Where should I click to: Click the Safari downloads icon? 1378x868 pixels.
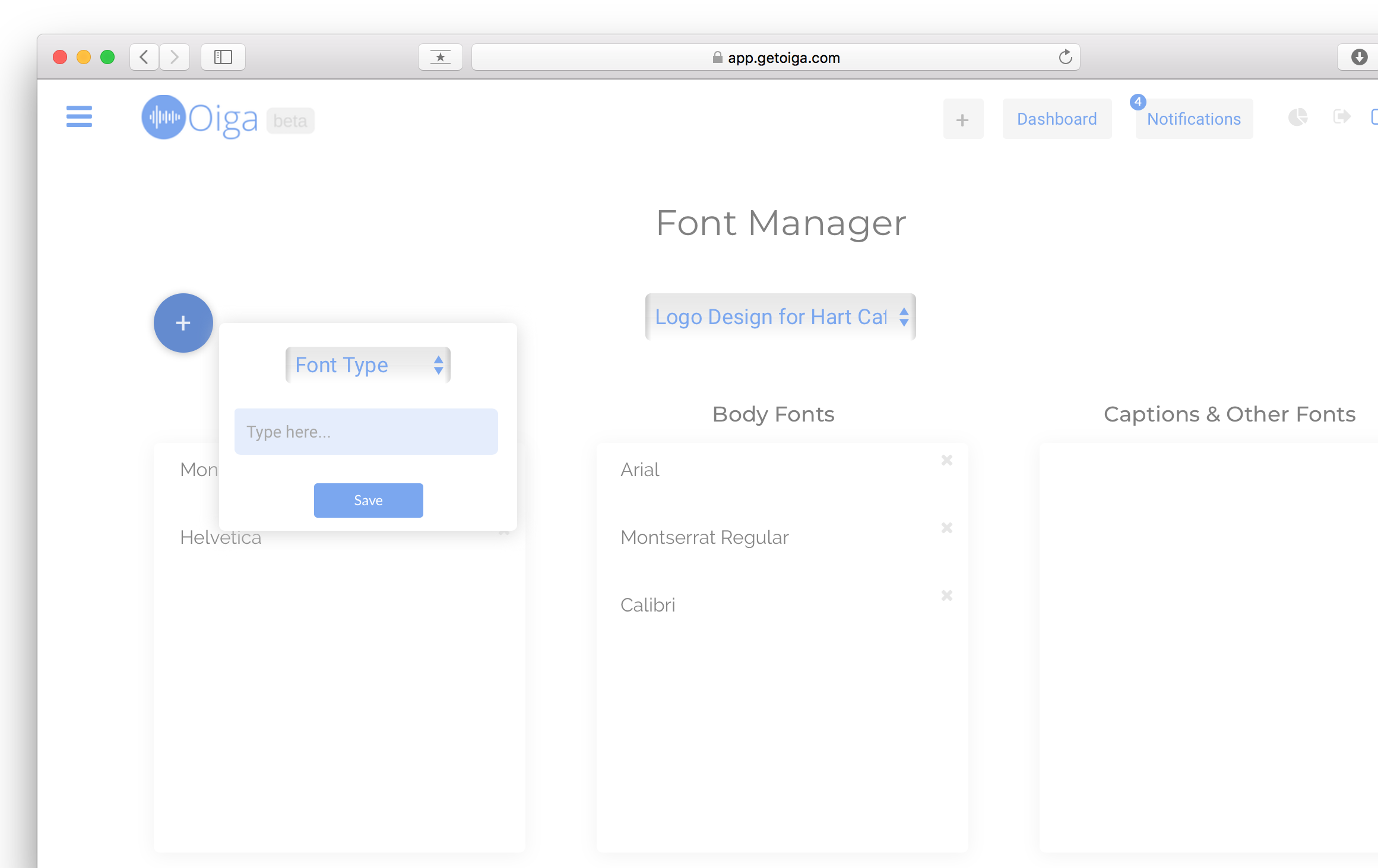click(1359, 57)
